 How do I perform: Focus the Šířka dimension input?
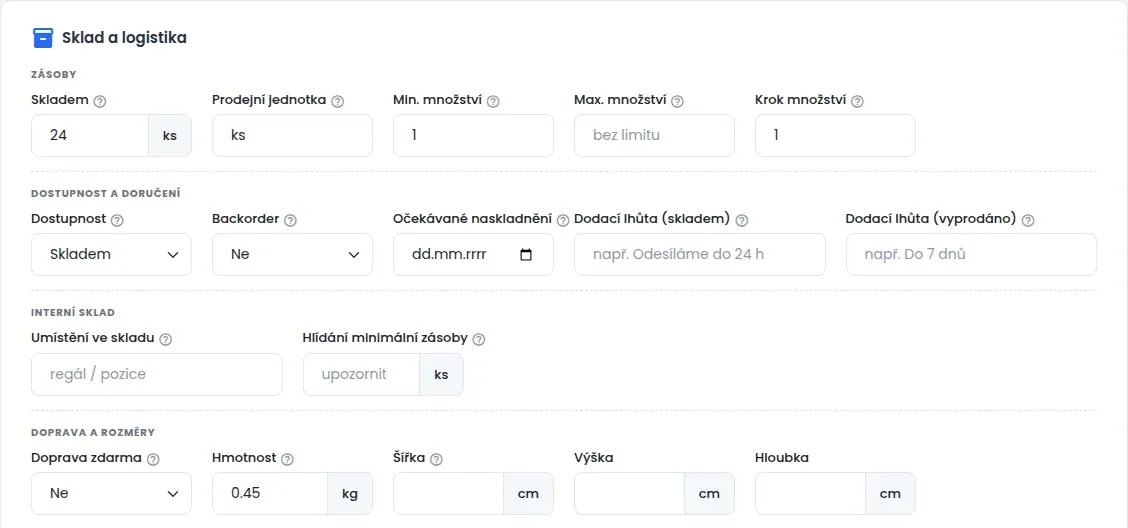point(449,493)
